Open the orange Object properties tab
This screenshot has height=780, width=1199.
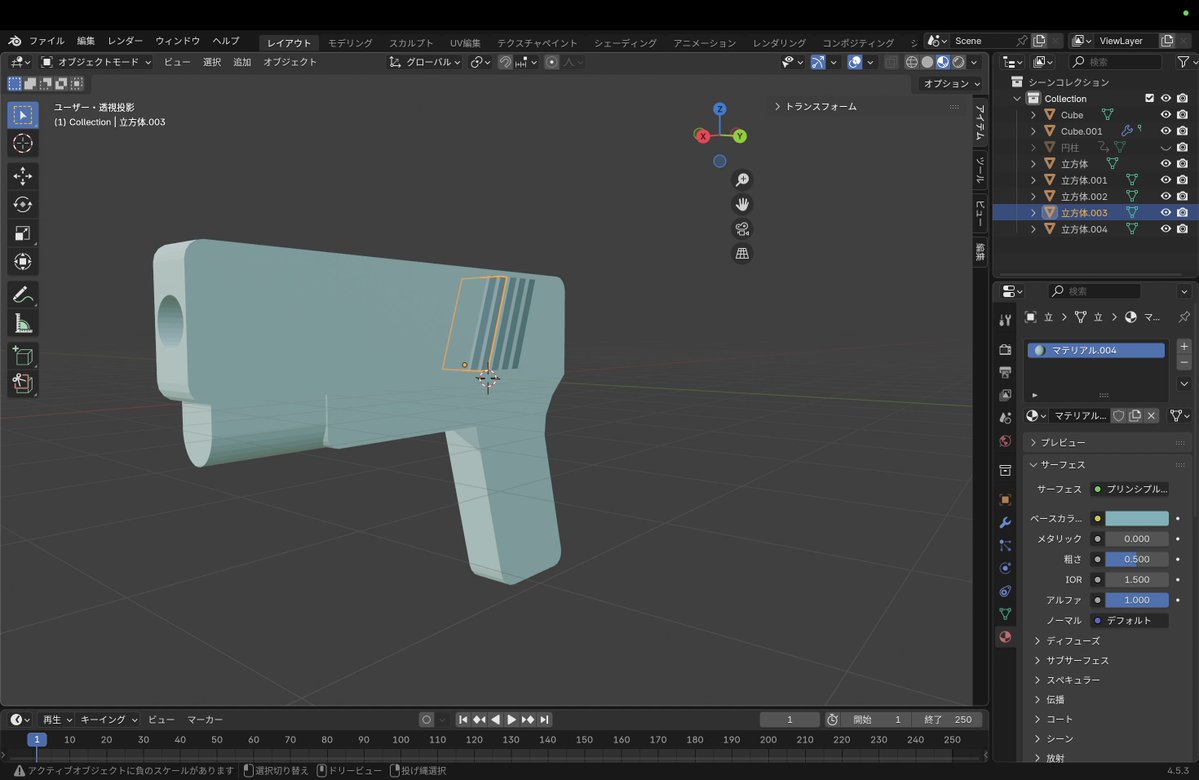pyautogui.click(x=1005, y=499)
